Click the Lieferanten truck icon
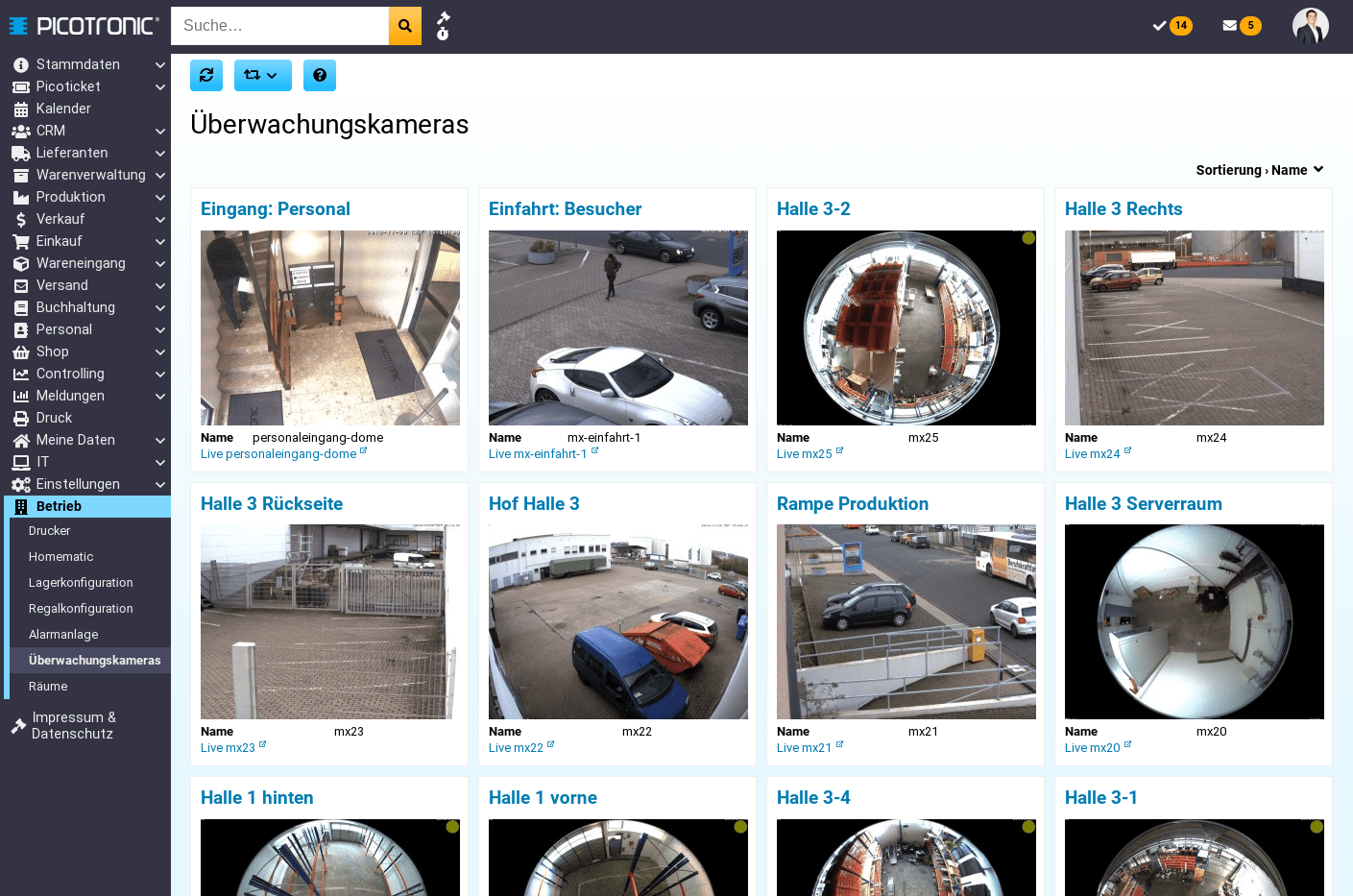Screen dimensions: 1353x896 tap(21, 153)
